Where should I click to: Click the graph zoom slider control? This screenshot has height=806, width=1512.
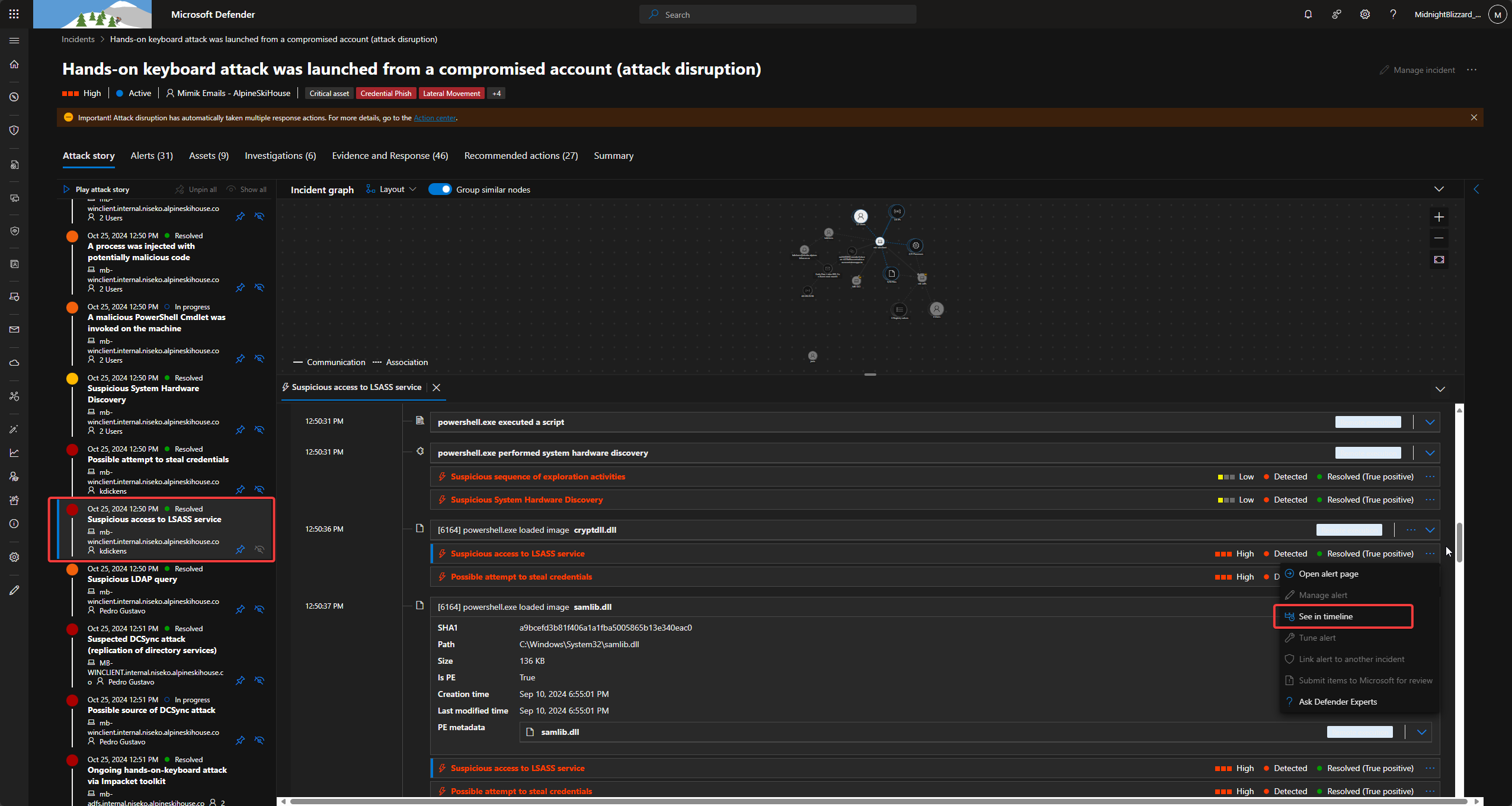tap(870, 374)
